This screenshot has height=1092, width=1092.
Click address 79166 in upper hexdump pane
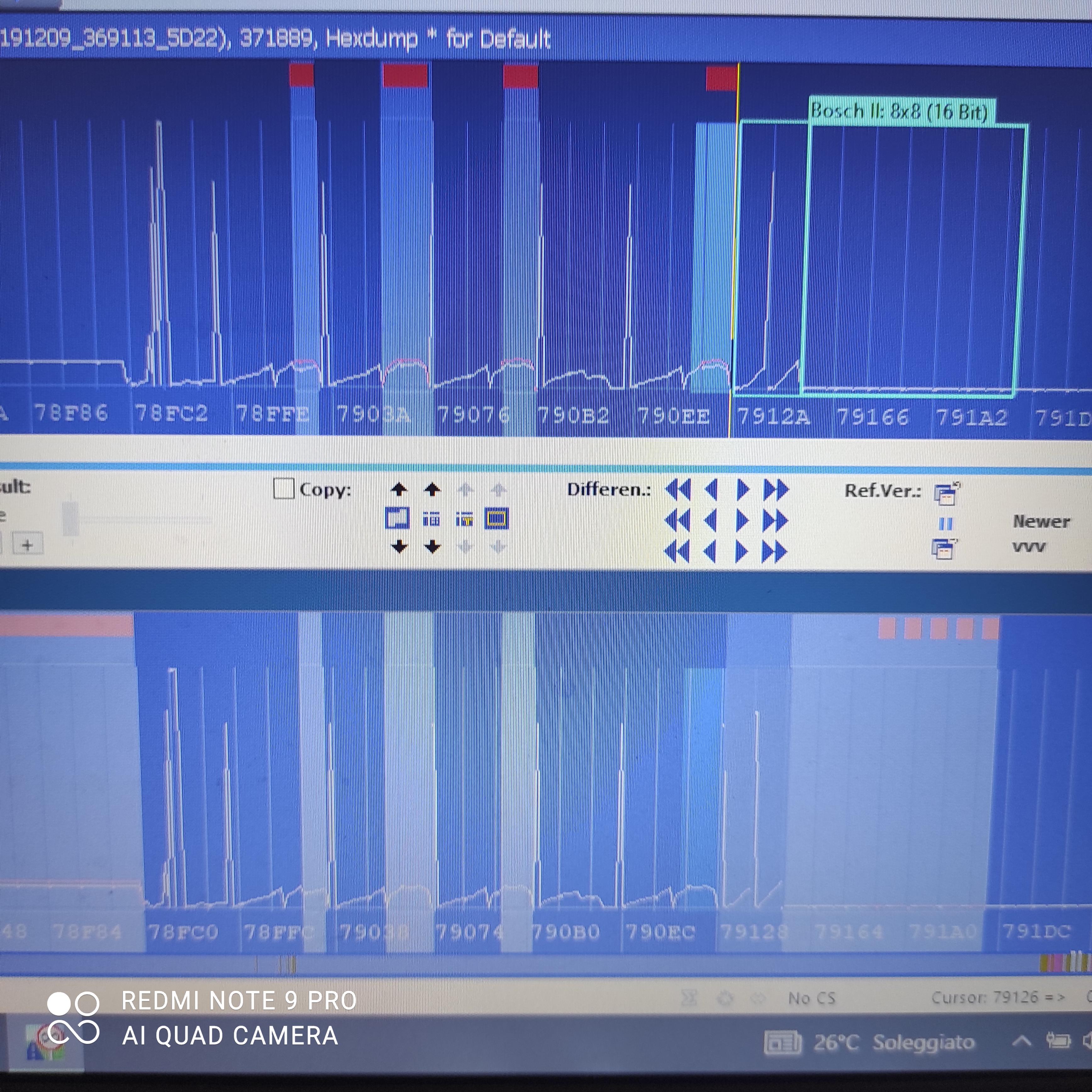[873, 418]
